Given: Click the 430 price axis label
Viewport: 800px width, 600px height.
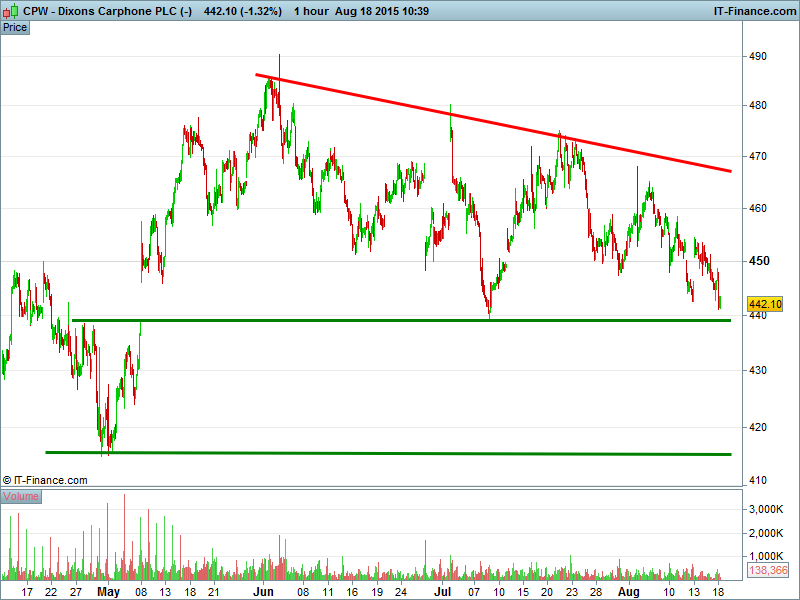Looking at the screenshot, I should coord(758,370).
